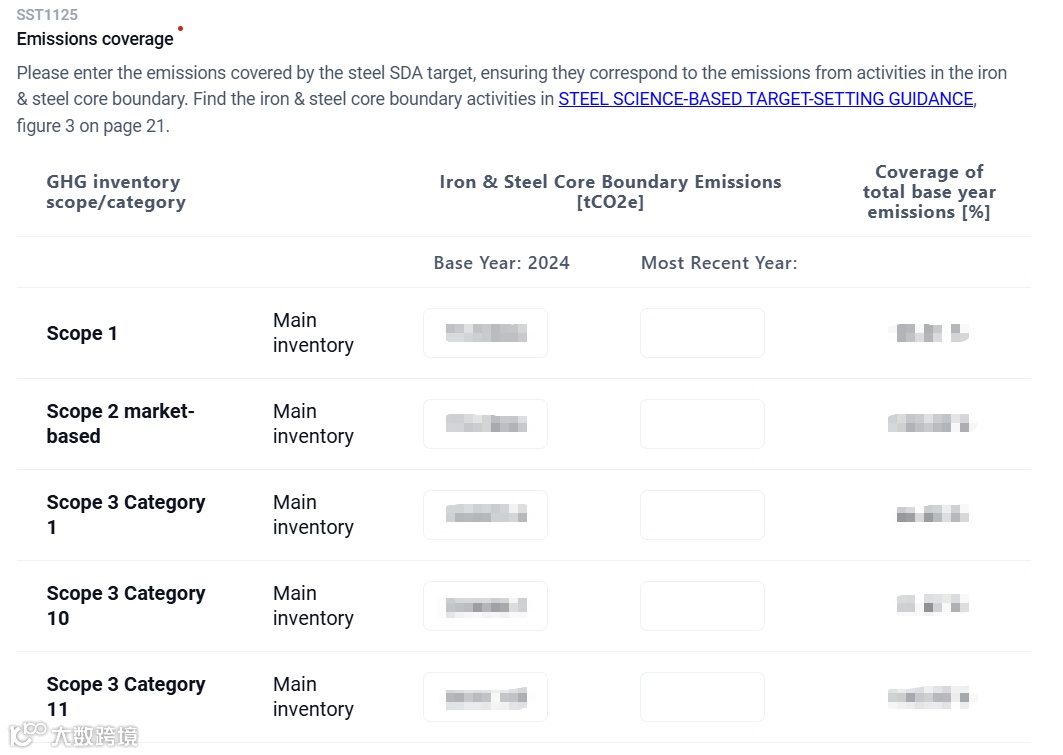Click the Scope 2 market-based row label
The height and width of the screenshot is (755, 1063).
tap(120, 424)
